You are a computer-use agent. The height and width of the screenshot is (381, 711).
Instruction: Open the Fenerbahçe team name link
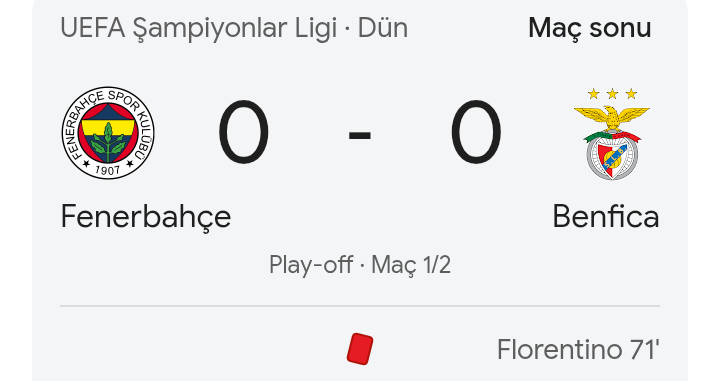tap(146, 217)
